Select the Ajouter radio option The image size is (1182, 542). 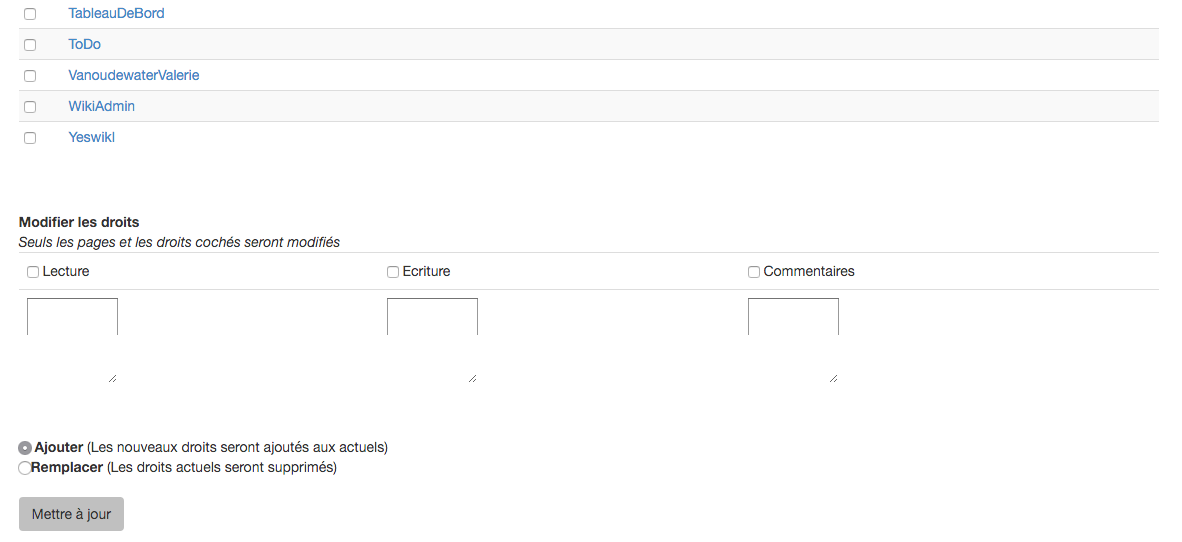click(x=25, y=448)
